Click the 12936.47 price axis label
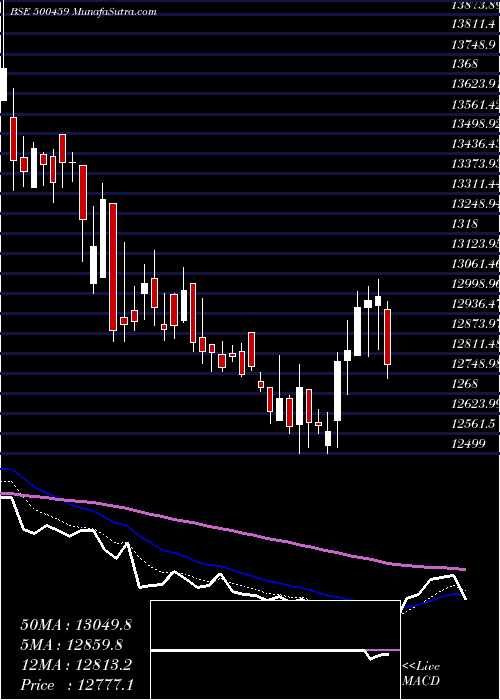The height and width of the screenshot is (700, 500). pos(475,304)
